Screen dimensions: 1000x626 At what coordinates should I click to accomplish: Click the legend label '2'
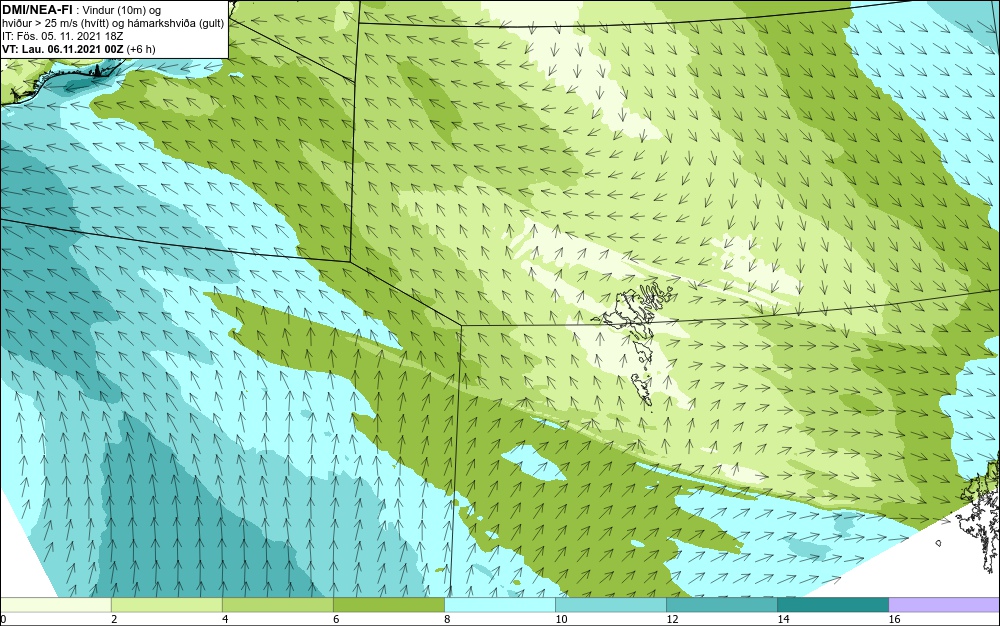[x=114, y=619]
